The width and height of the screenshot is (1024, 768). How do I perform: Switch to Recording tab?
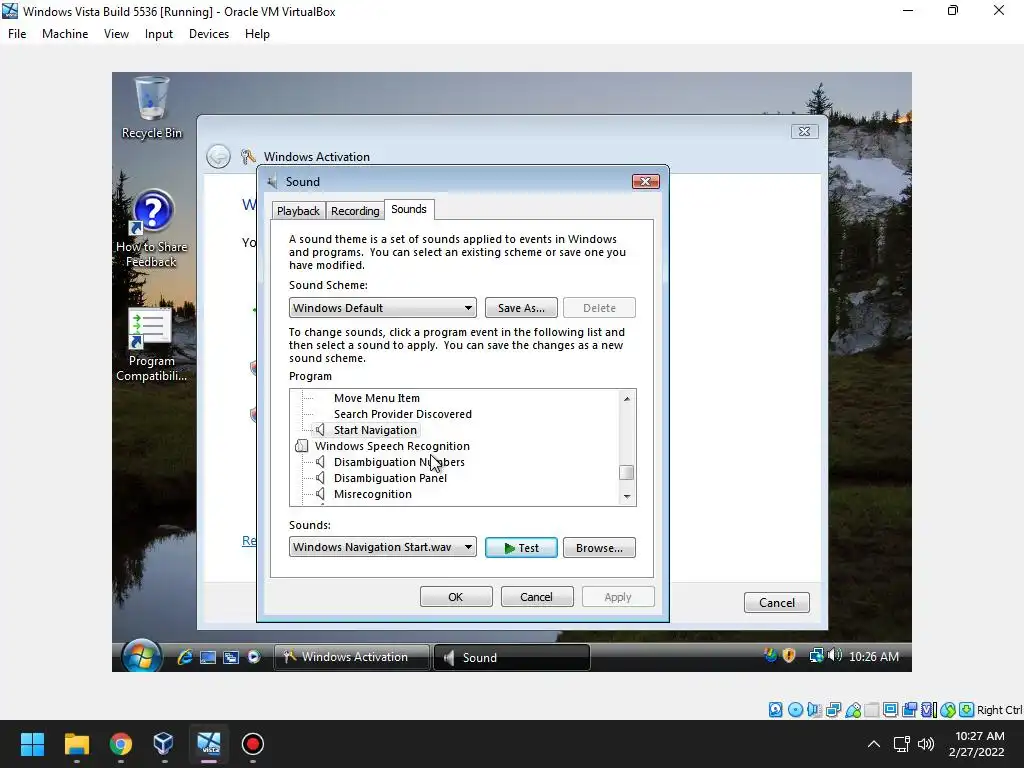355,211
